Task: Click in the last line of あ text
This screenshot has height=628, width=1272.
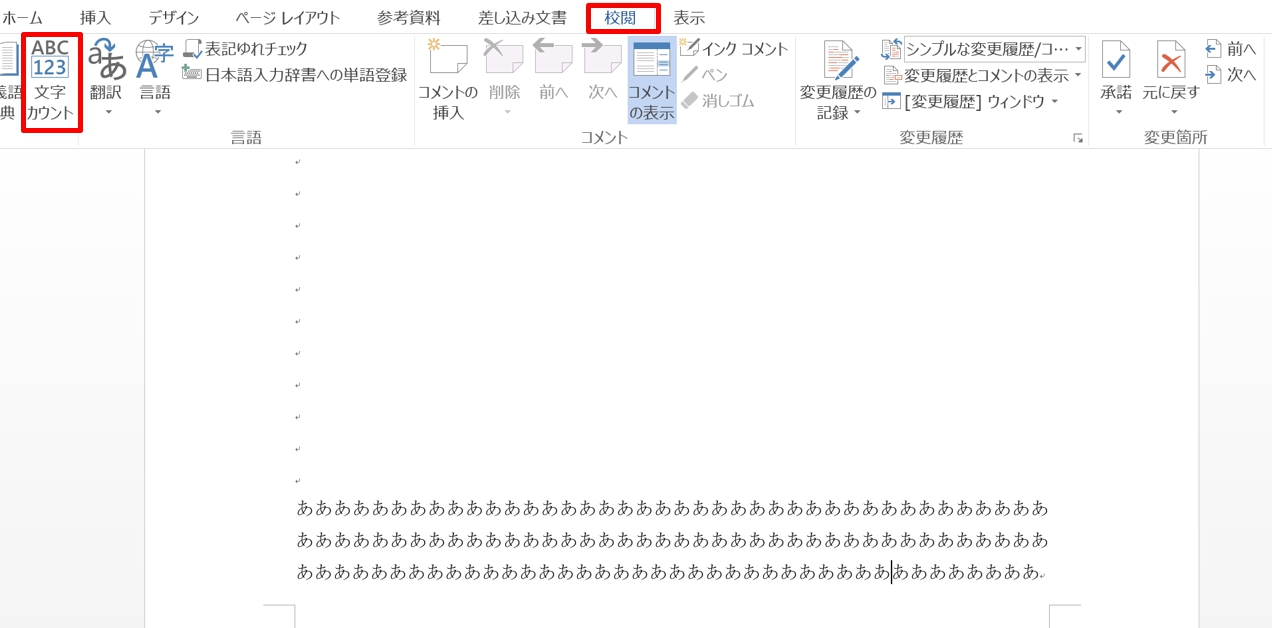Action: (668, 573)
